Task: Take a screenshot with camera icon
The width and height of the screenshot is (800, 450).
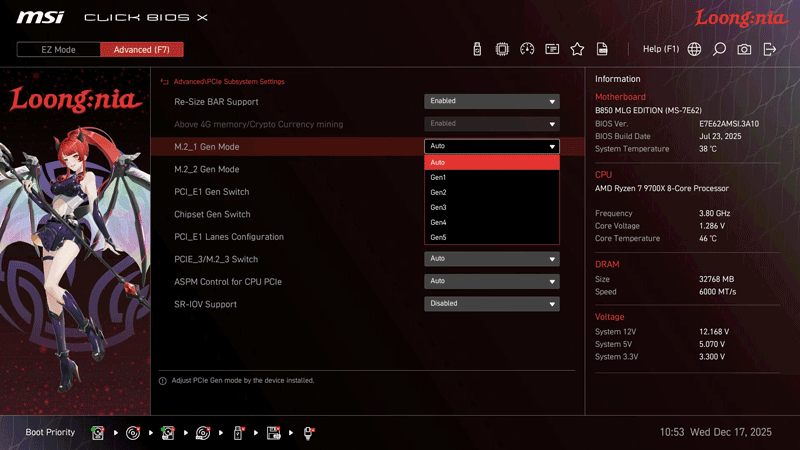Action: pos(744,49)
